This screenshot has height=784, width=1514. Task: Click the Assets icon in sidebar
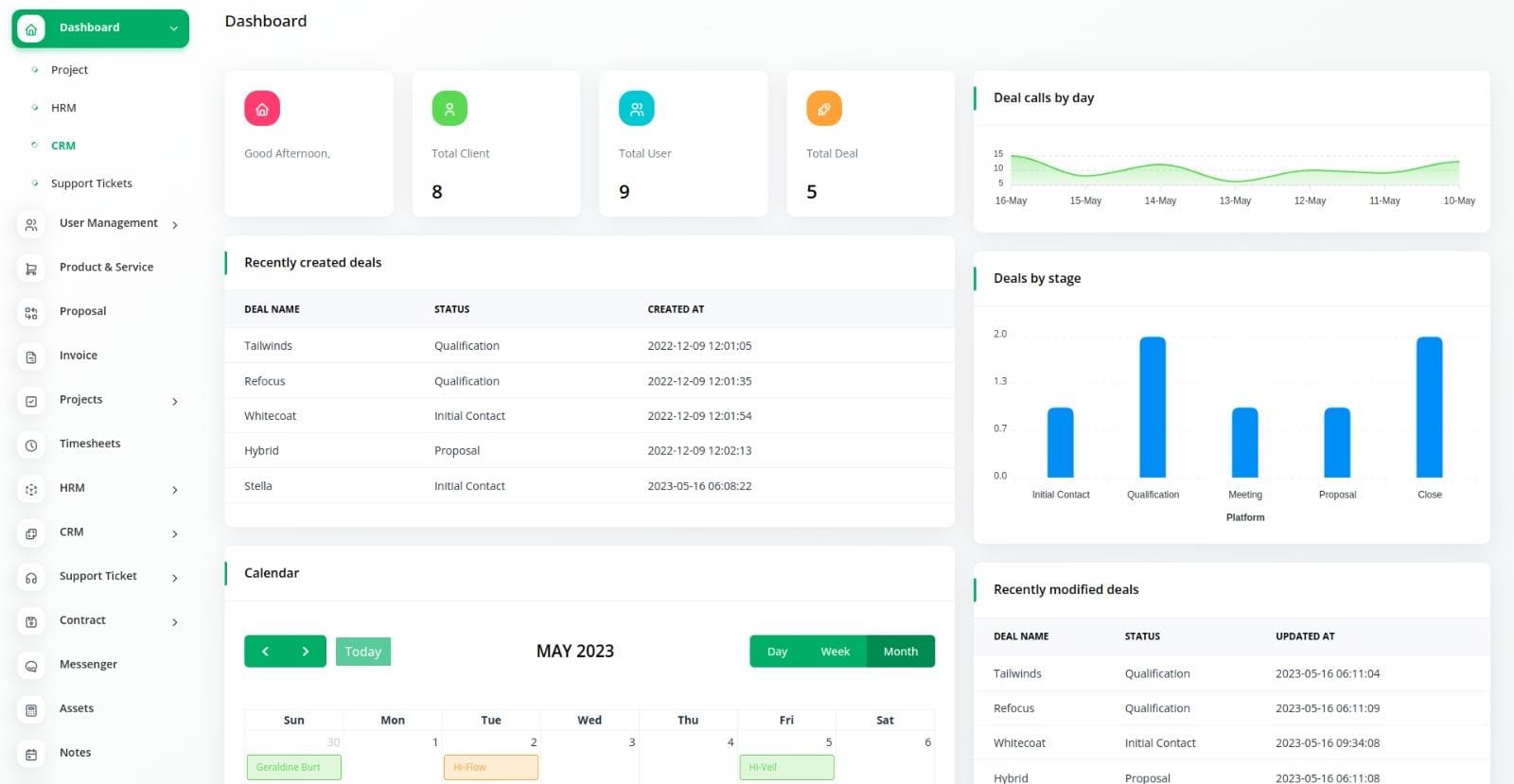(31, 709)
